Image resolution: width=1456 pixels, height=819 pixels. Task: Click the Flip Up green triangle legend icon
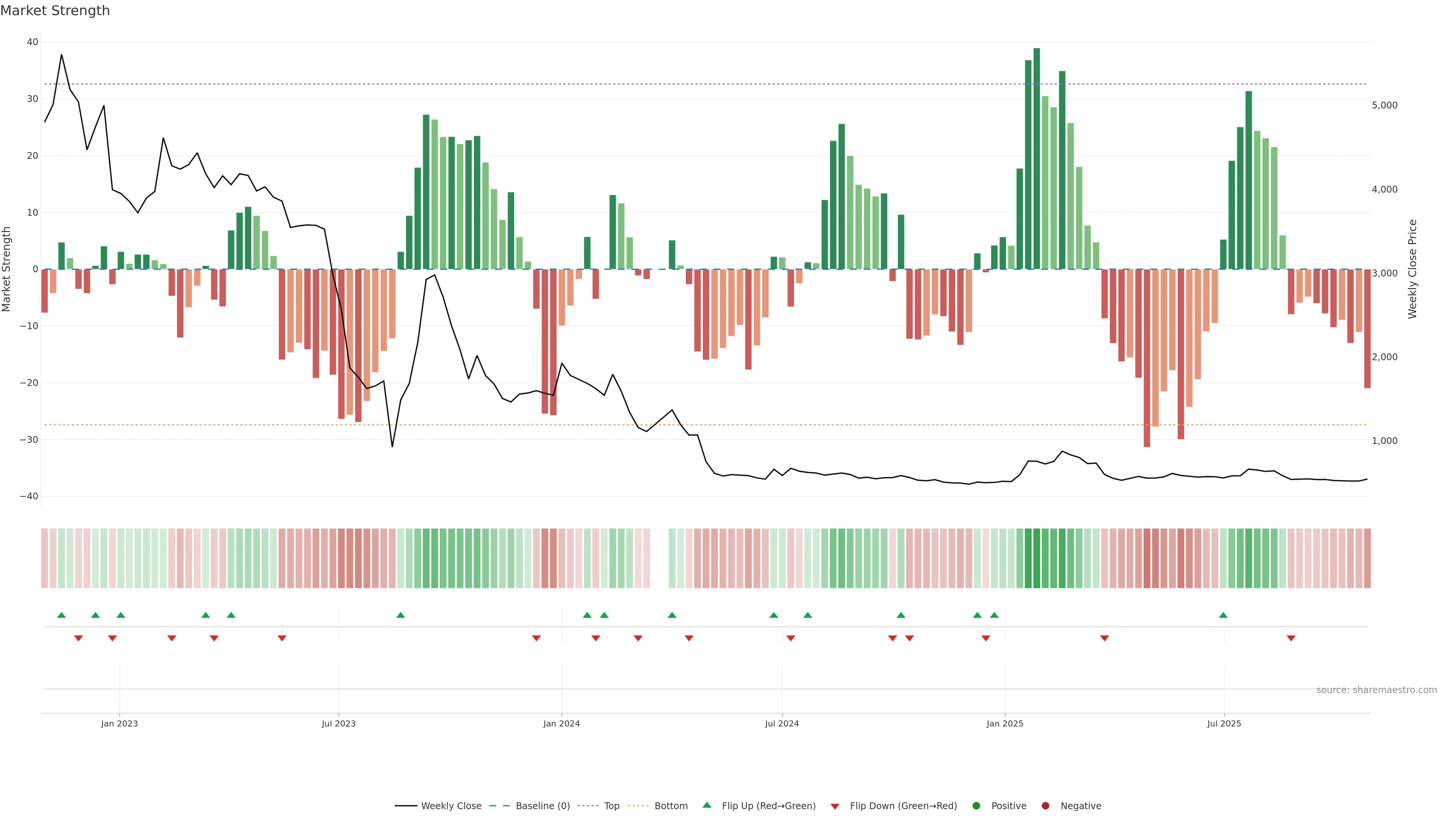(706, 805)
